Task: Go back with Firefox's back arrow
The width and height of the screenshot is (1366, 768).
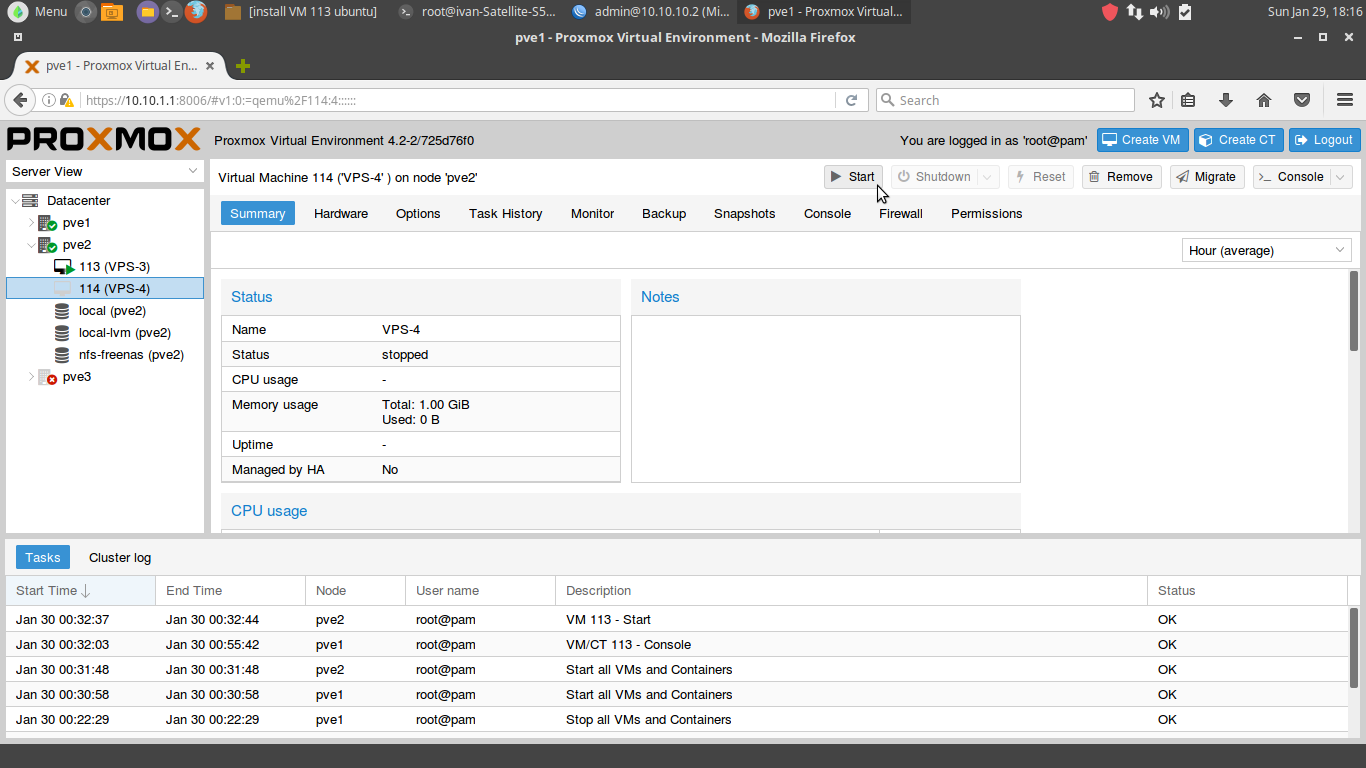Action: [x=20, y=100]
